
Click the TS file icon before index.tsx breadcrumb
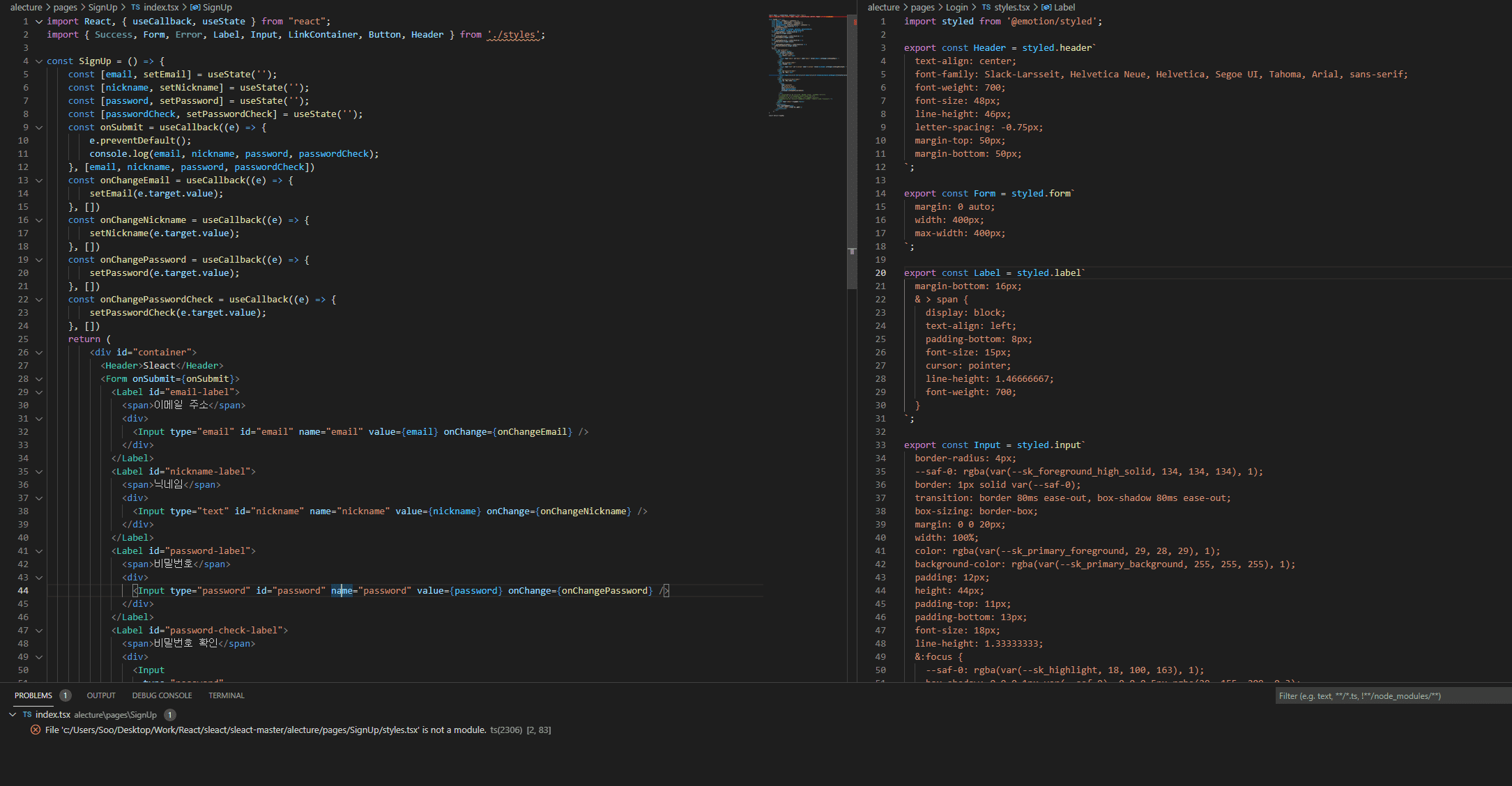pos(136,8)
